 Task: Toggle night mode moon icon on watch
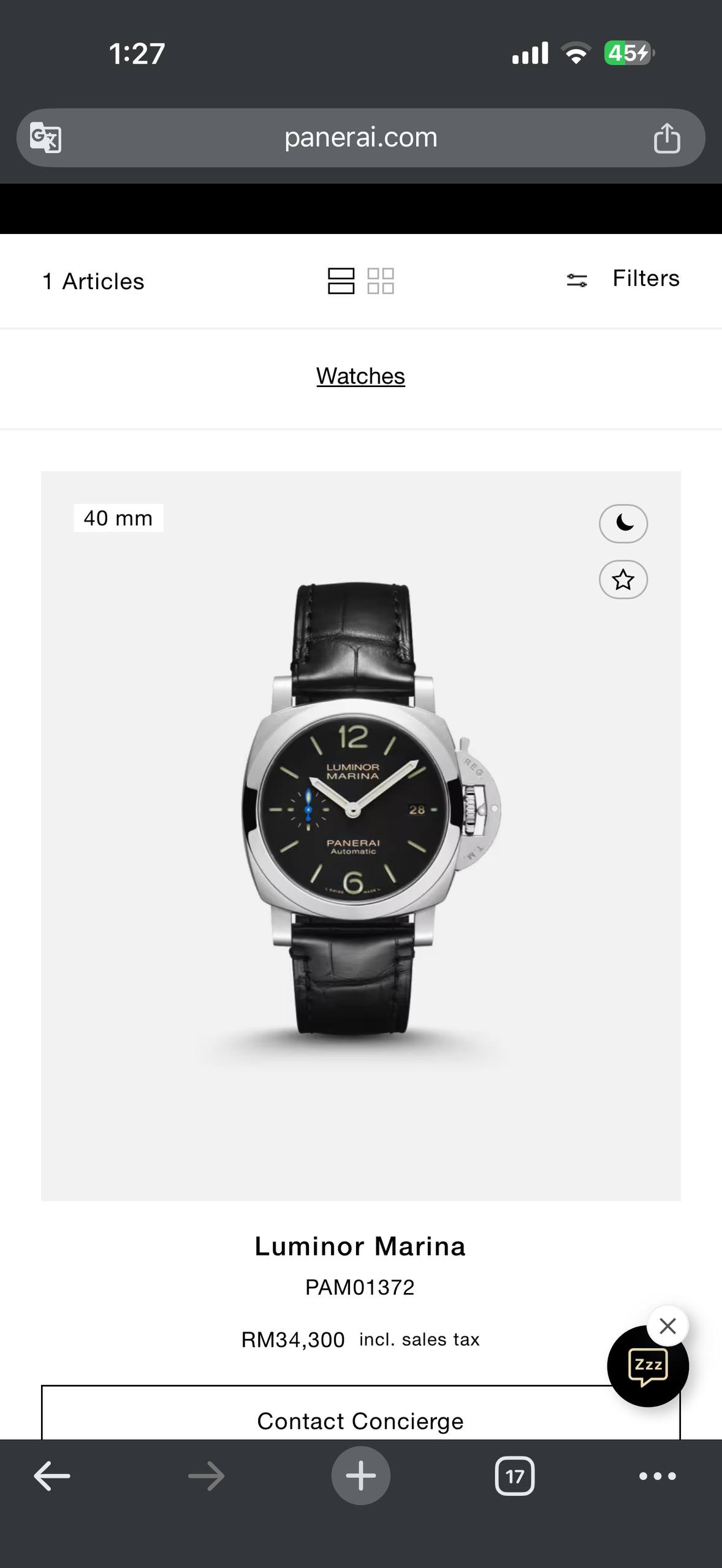pyautogui.click(x=623, y=524)
